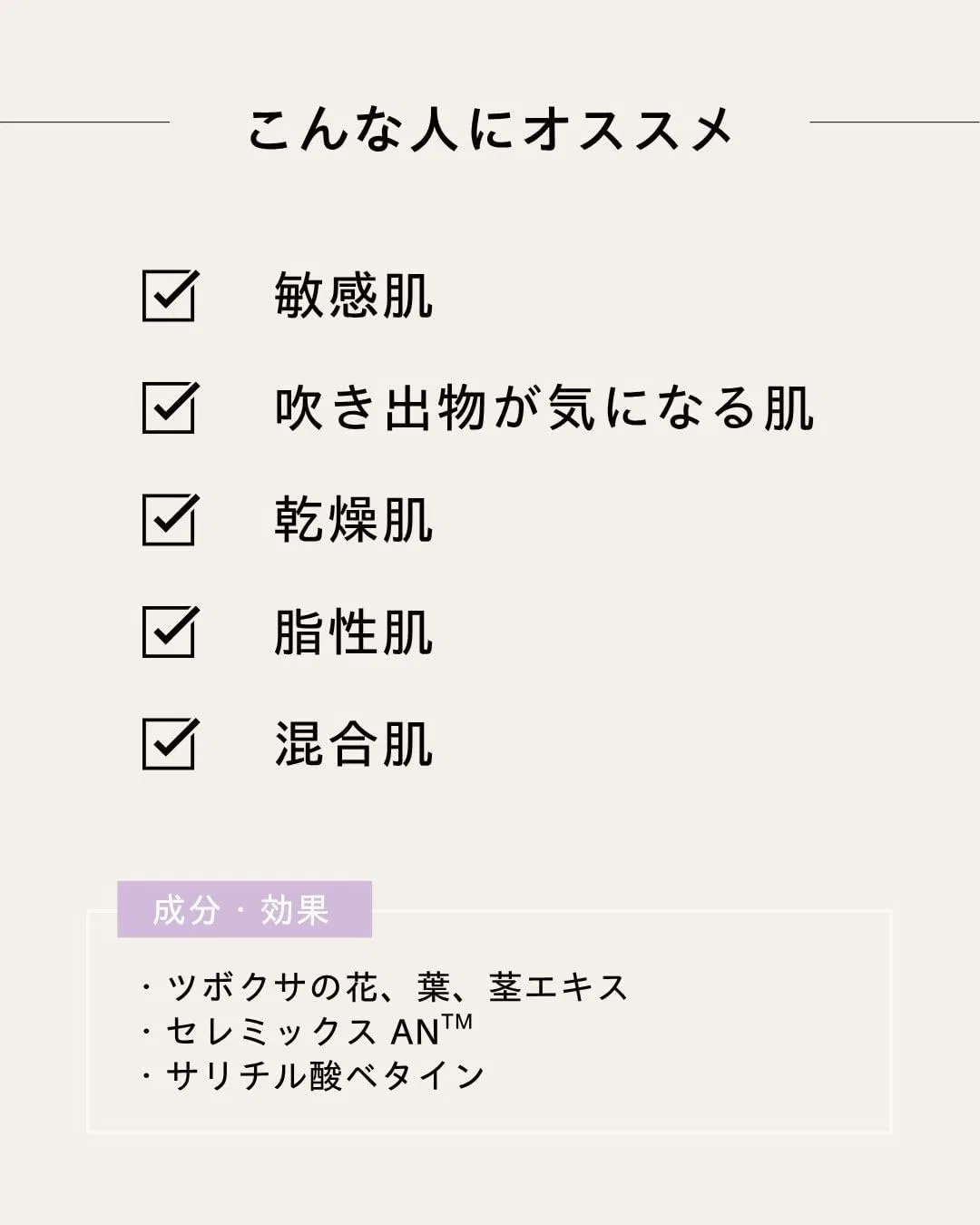Toggle the 混合肌 checkbox
This screenshot has width=980, height=1225.
point(170,743)
